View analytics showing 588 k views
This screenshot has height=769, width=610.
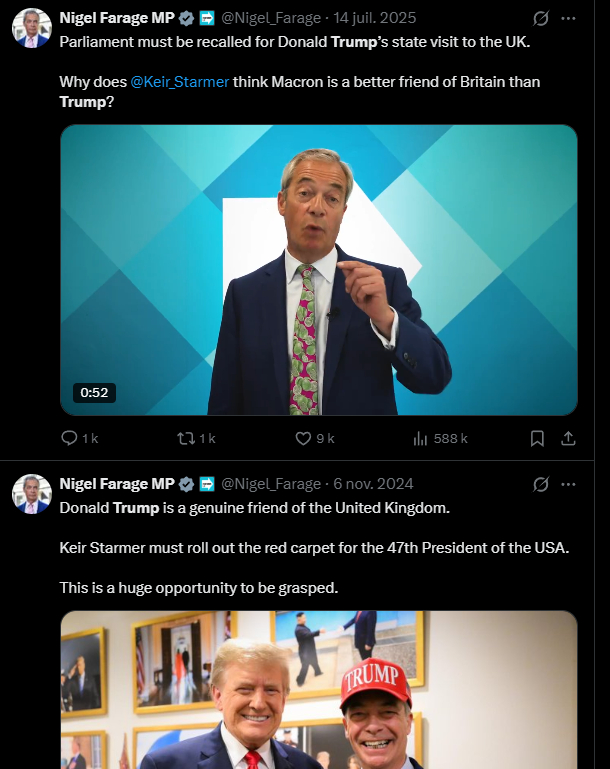[x=421, y=438]
